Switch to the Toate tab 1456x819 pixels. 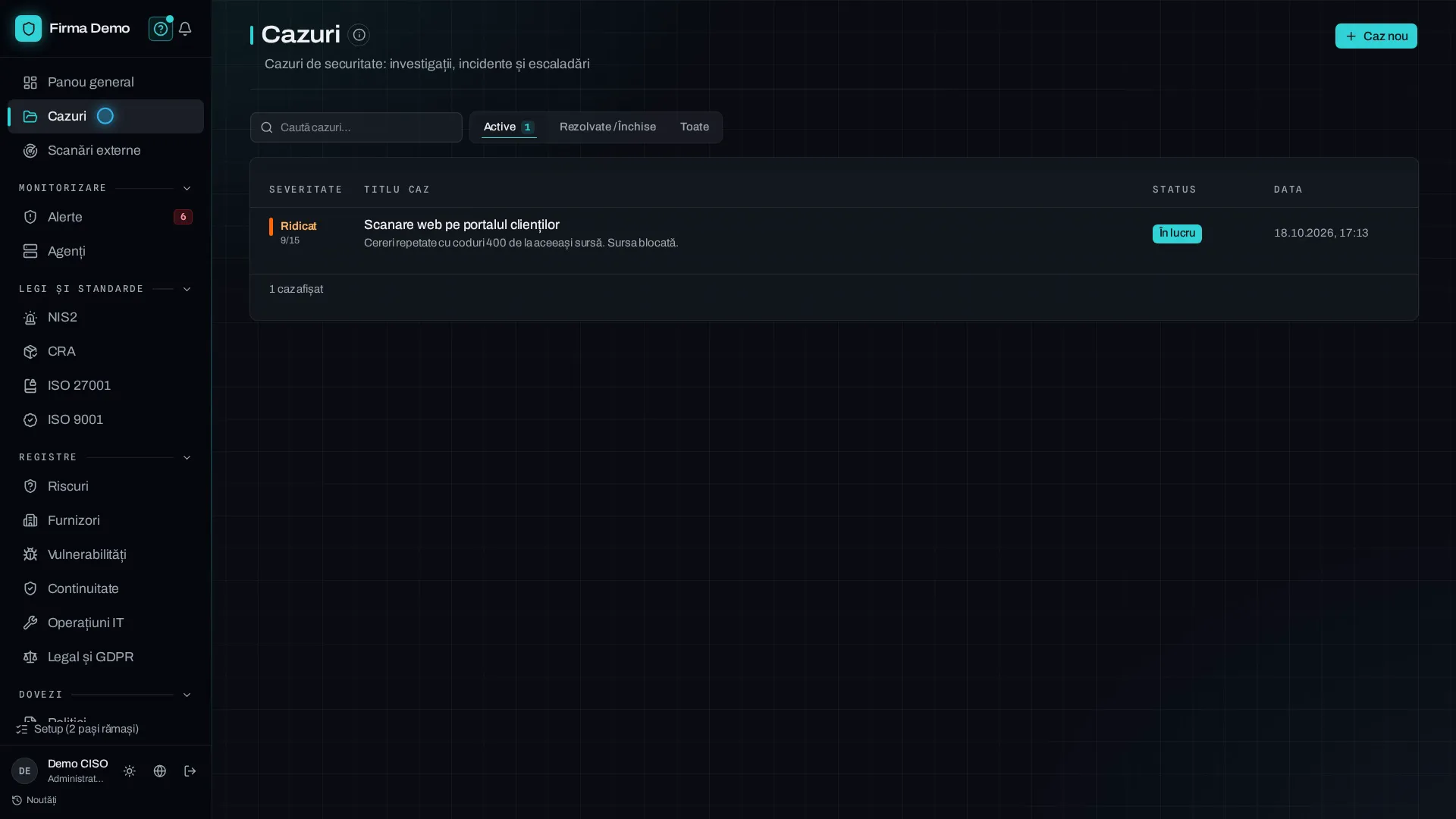pos(695,127)
